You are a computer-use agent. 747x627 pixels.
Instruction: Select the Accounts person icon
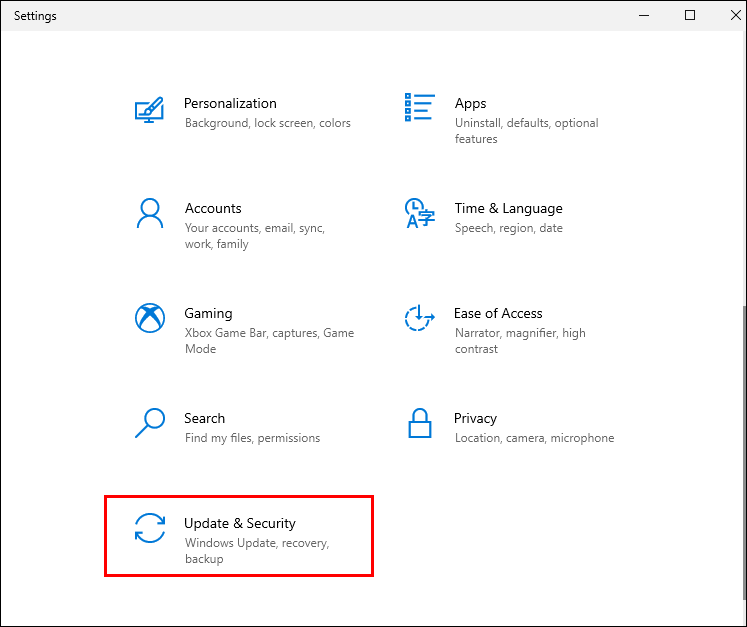150,213
